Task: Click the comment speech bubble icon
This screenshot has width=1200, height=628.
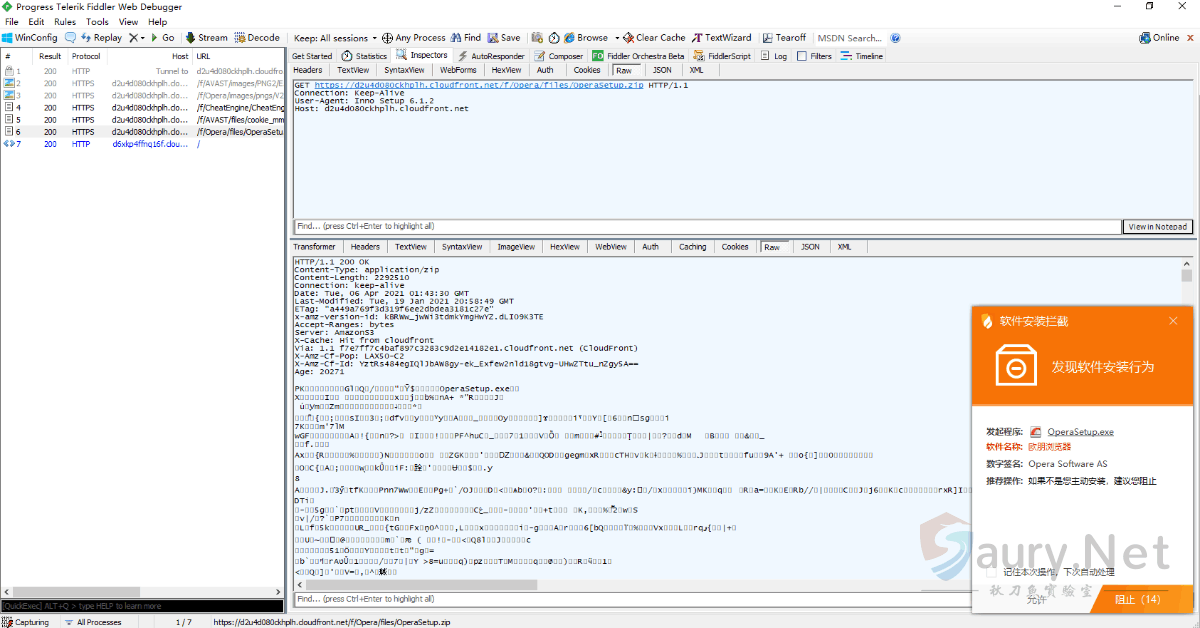Action: click(x=72, y=38)
